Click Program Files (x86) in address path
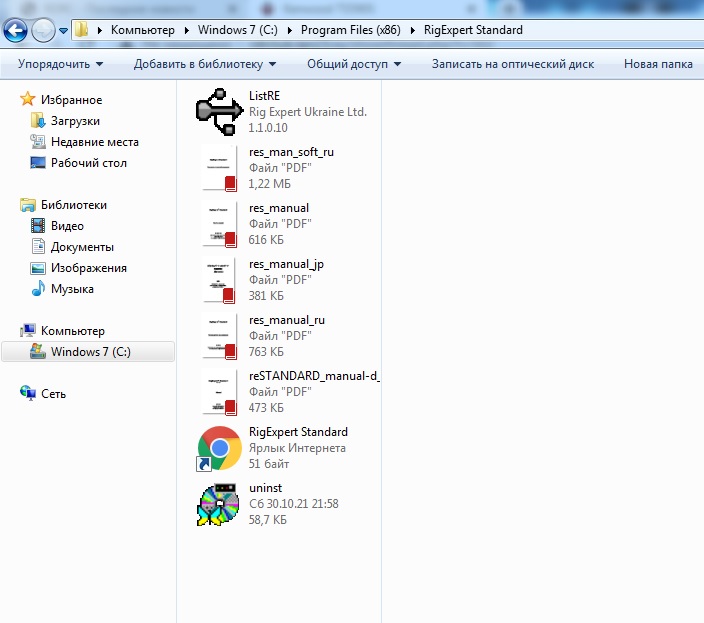Screen dimensions: 704x623 [x=350, y=30]
